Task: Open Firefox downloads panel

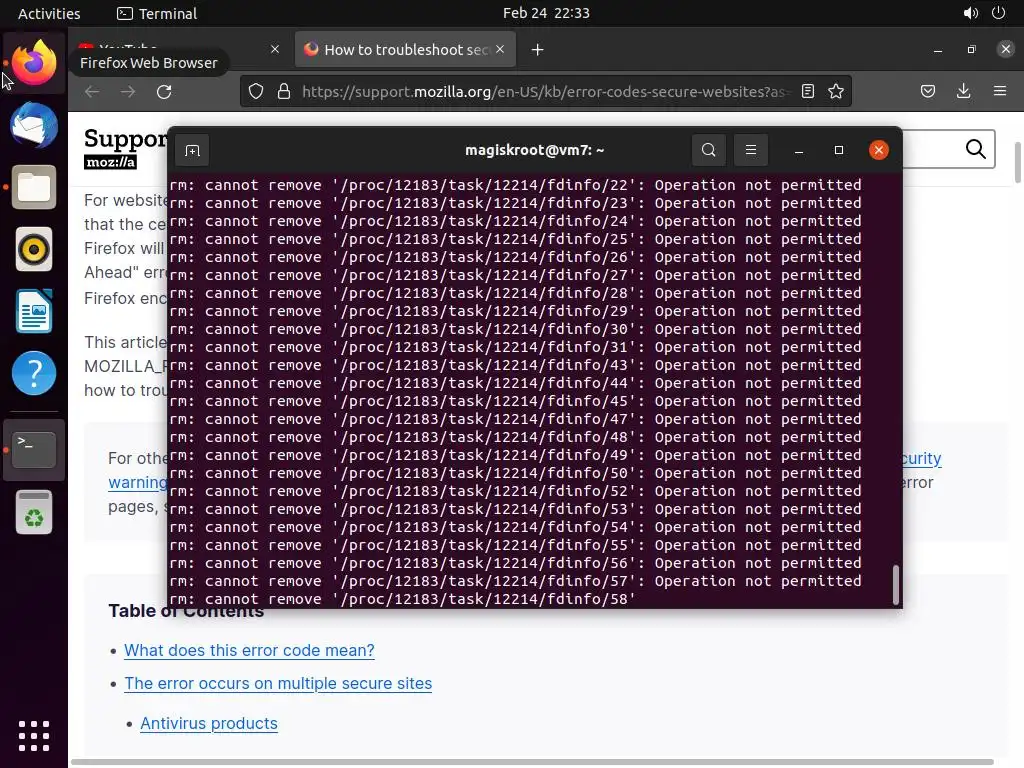Action: 963,91
